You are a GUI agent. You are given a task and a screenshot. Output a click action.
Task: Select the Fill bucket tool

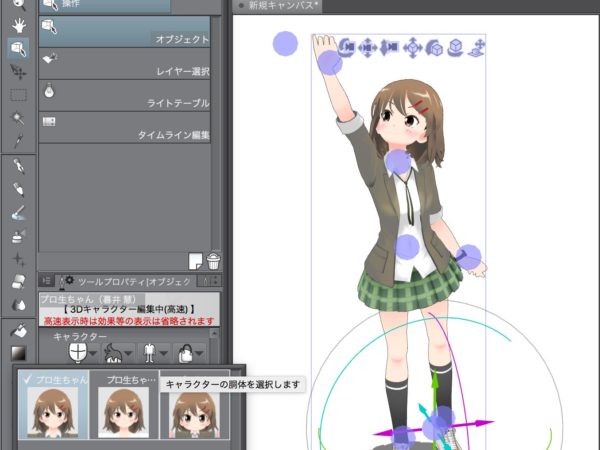tap(18, 331)
